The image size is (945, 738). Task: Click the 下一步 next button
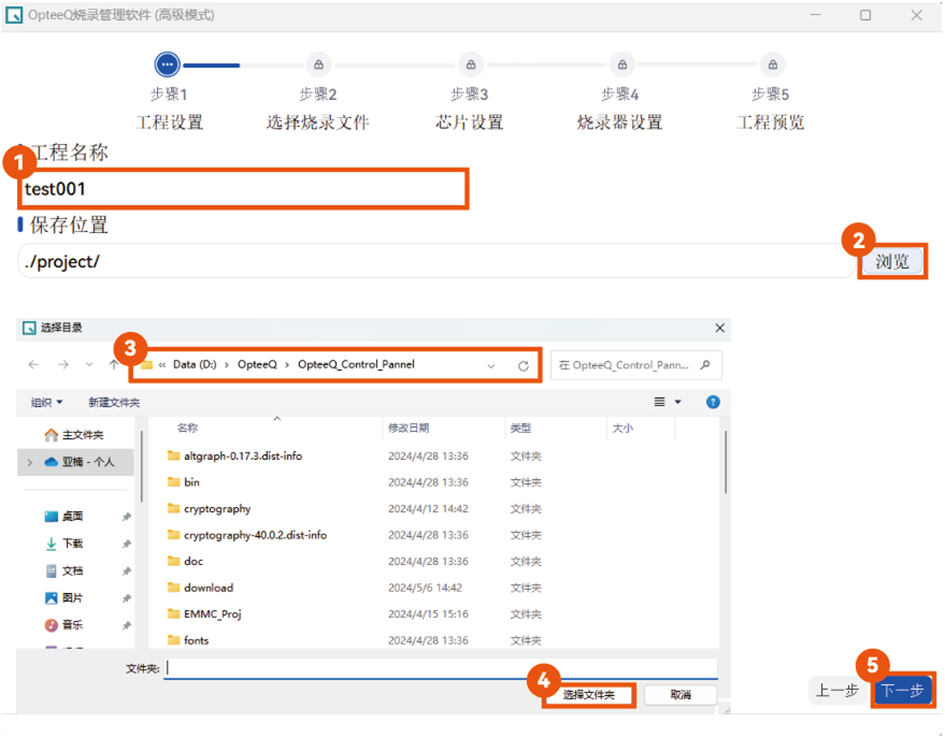click(902, 691)
